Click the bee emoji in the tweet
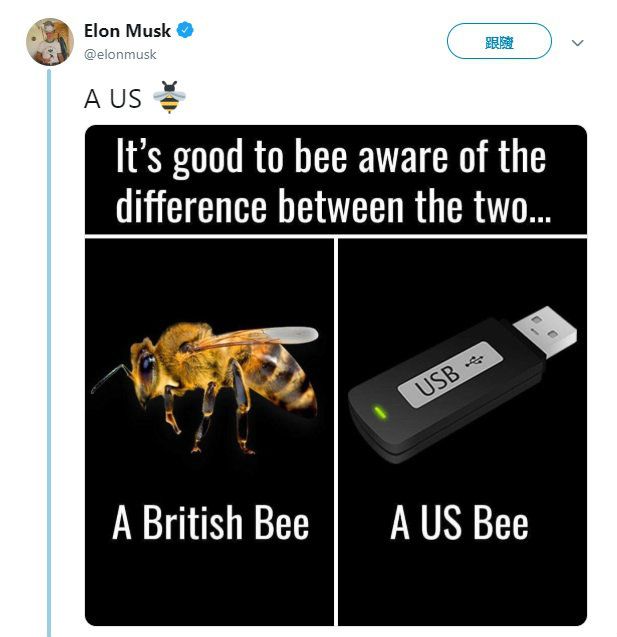This screenshot has width=617, height=637. tap(169, 97)
